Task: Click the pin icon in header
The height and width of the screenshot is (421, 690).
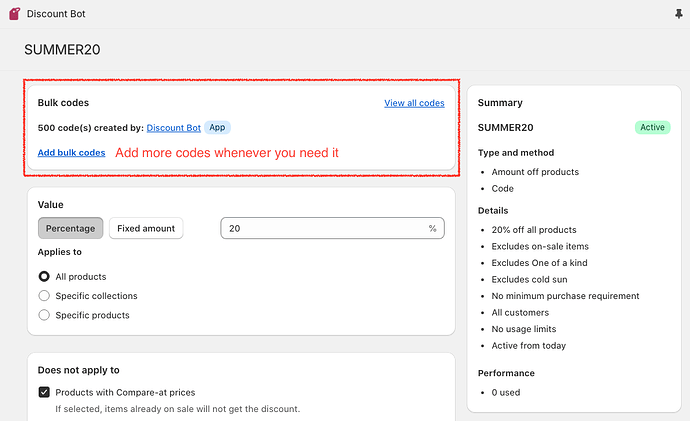Action: point(679,13)
